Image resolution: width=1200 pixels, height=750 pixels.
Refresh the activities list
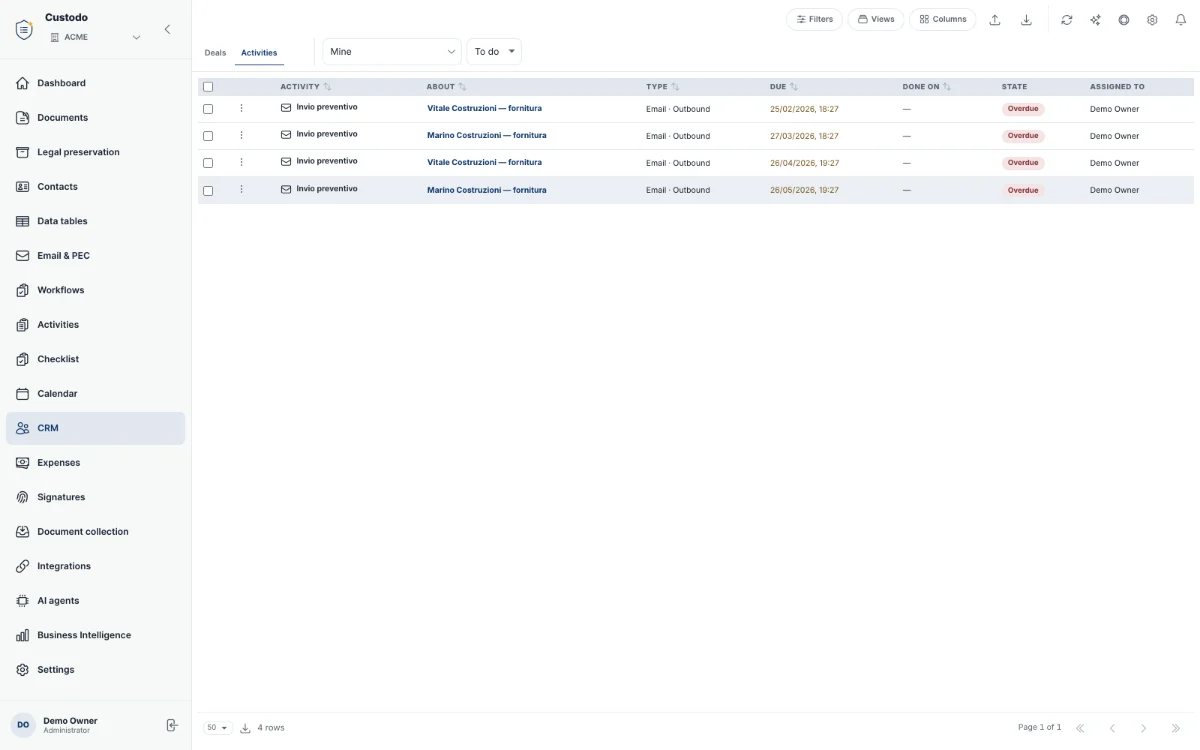coord(1067,20)
